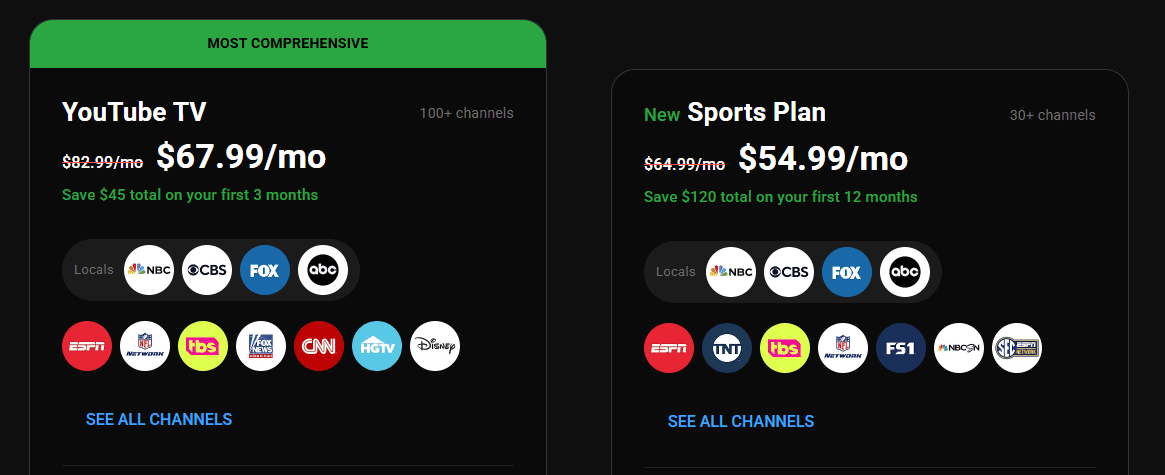Click CBS logo in Sports Plan locals
Screen dimensions: 1165x475
click(788, 272)
